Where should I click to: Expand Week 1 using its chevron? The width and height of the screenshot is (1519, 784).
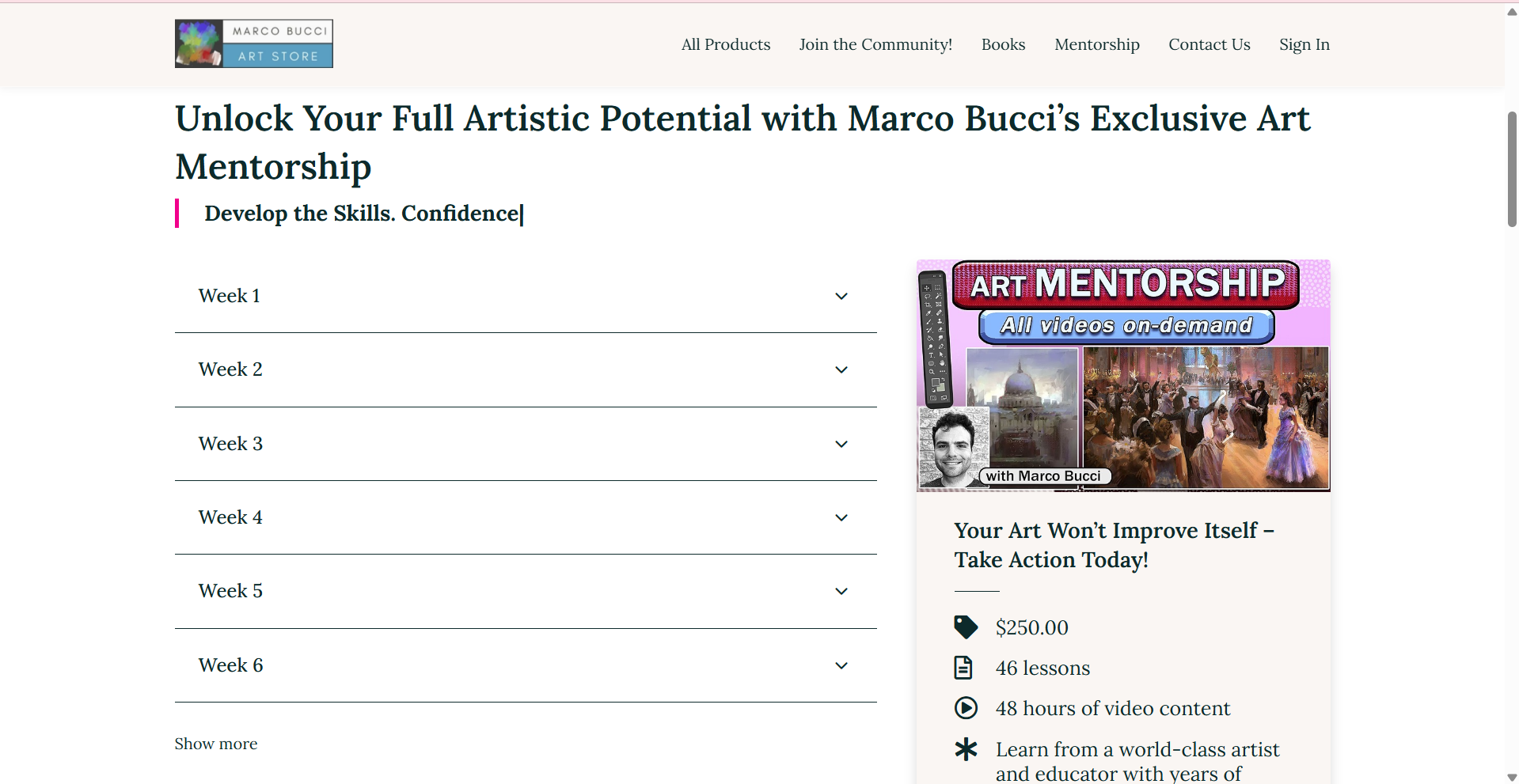[x=841, y=296]
